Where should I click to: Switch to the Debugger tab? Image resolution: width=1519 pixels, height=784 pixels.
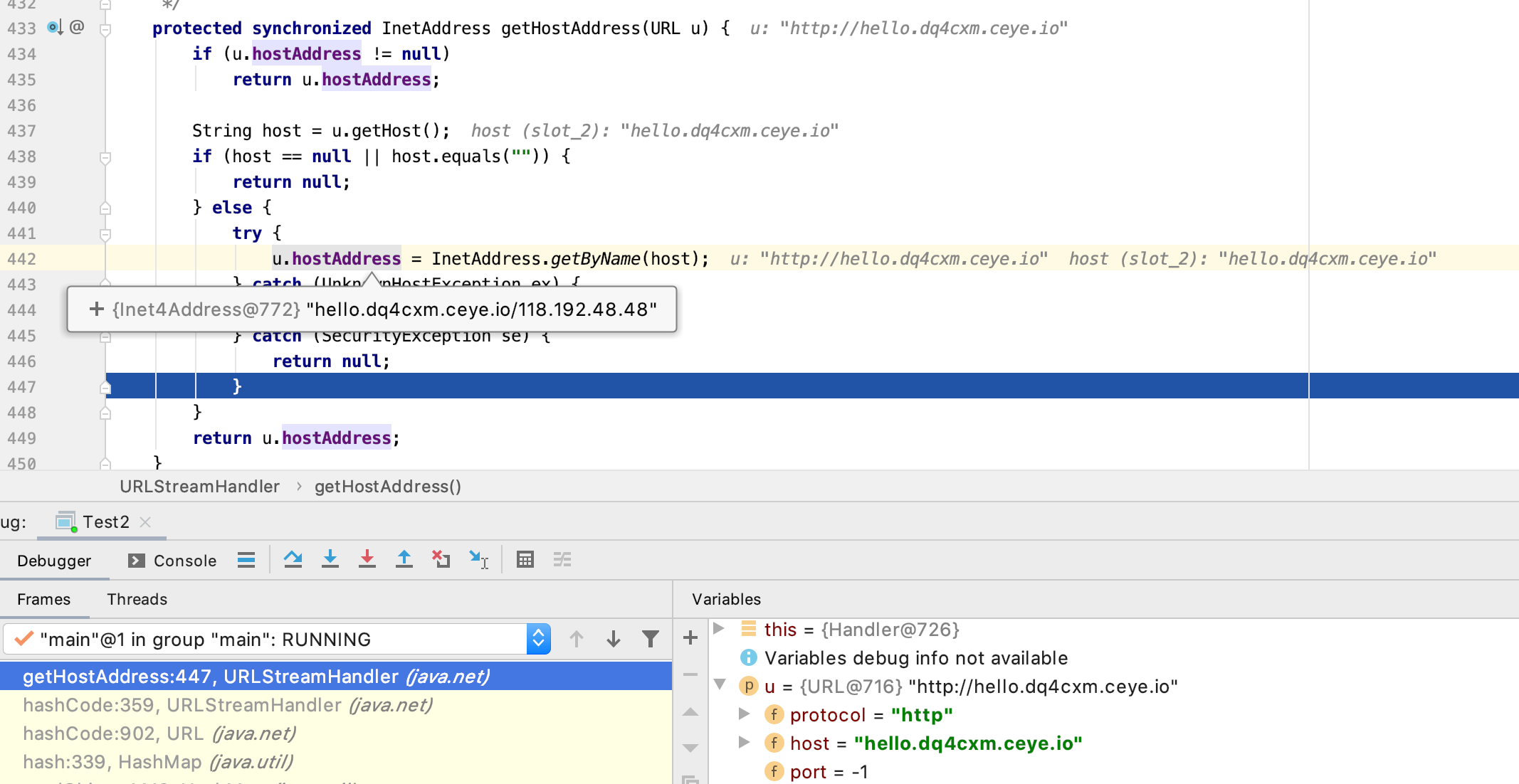pos(54,561)
